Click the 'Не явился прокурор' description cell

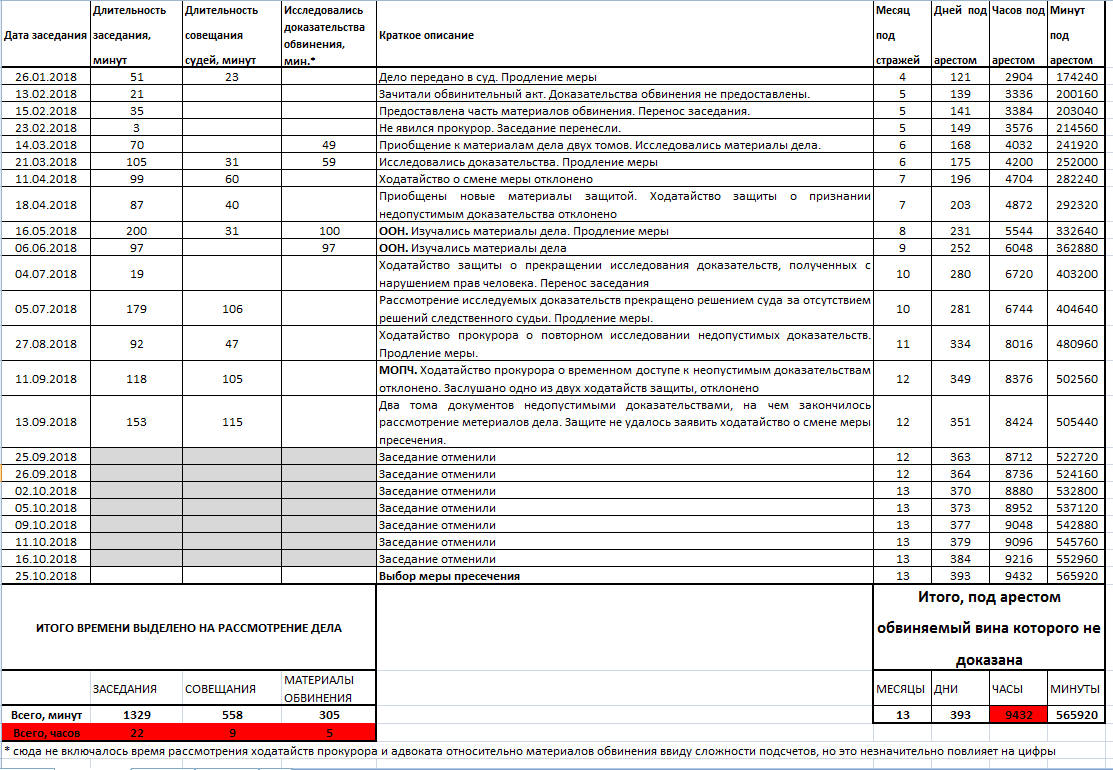[x=622, y=128]
